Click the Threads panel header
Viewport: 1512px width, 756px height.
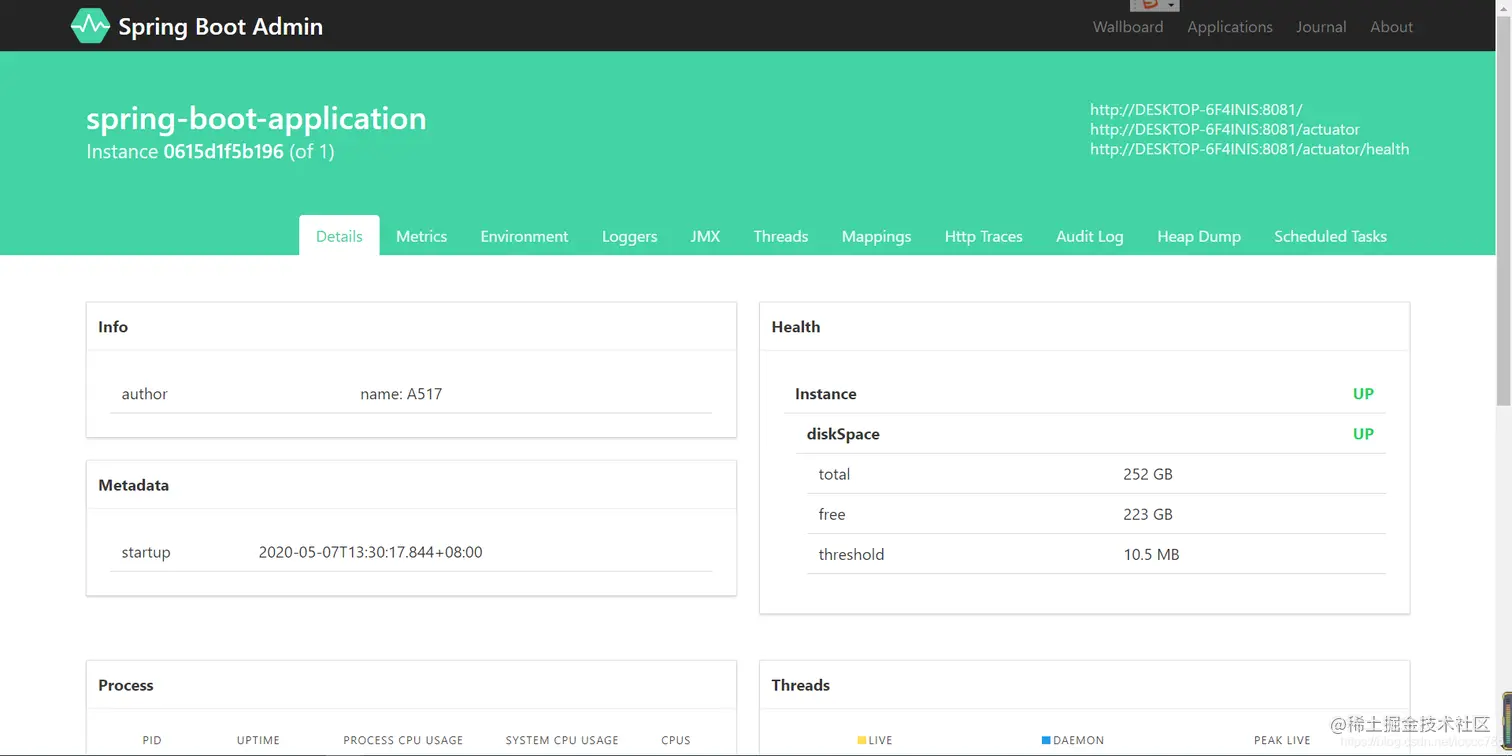pos(1085,685)
